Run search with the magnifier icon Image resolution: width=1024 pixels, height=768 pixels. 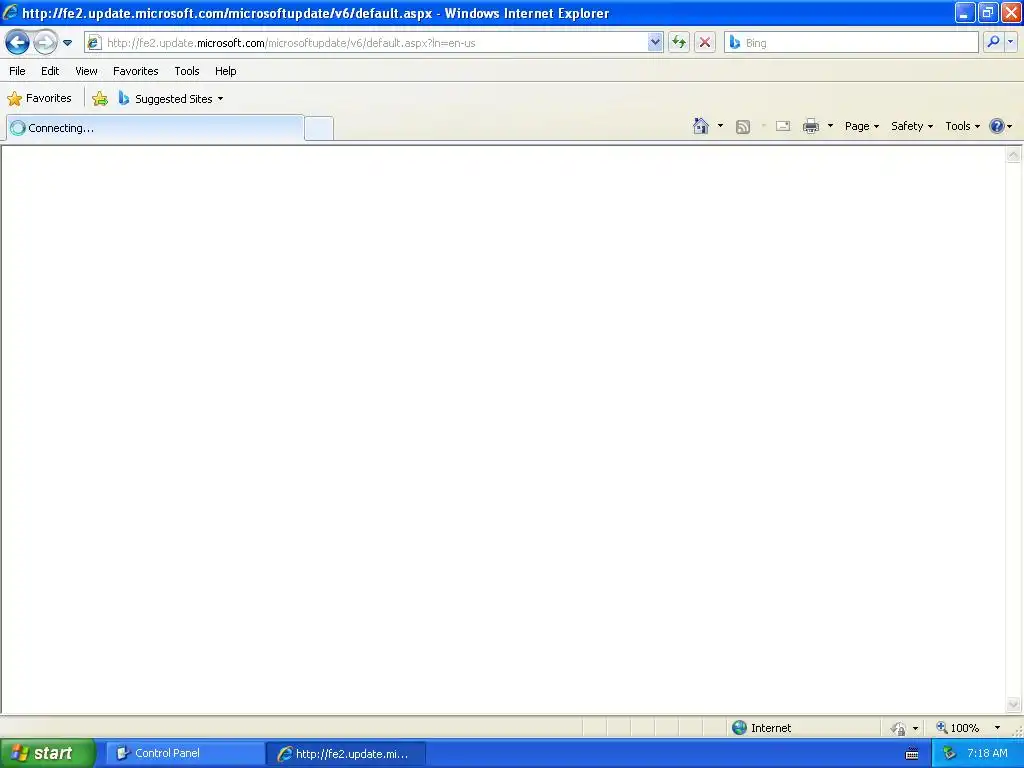pyautogui.click(x=993, y=42)
